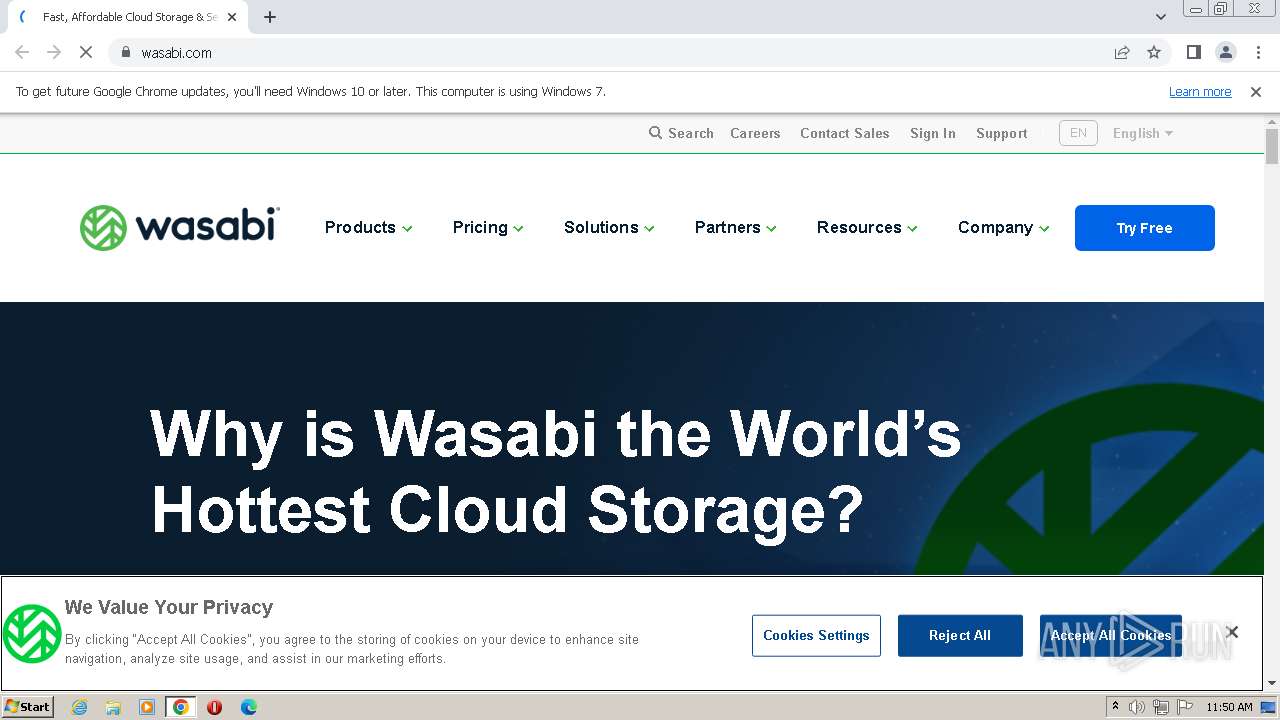1280x720 pixels.
Task: Open the tab search chevron
Action: [x=1160, y=17]
